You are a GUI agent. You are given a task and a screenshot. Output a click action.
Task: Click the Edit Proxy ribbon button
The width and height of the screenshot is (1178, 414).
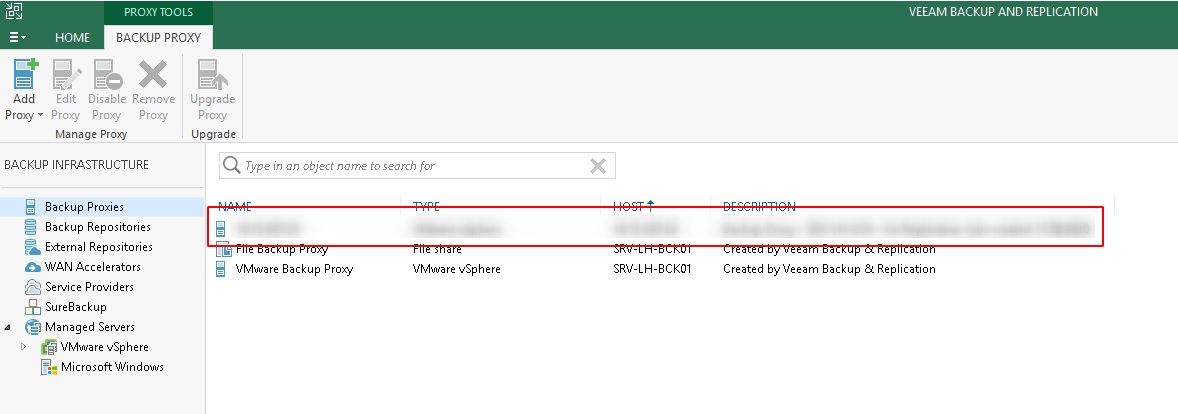(65, 90)
